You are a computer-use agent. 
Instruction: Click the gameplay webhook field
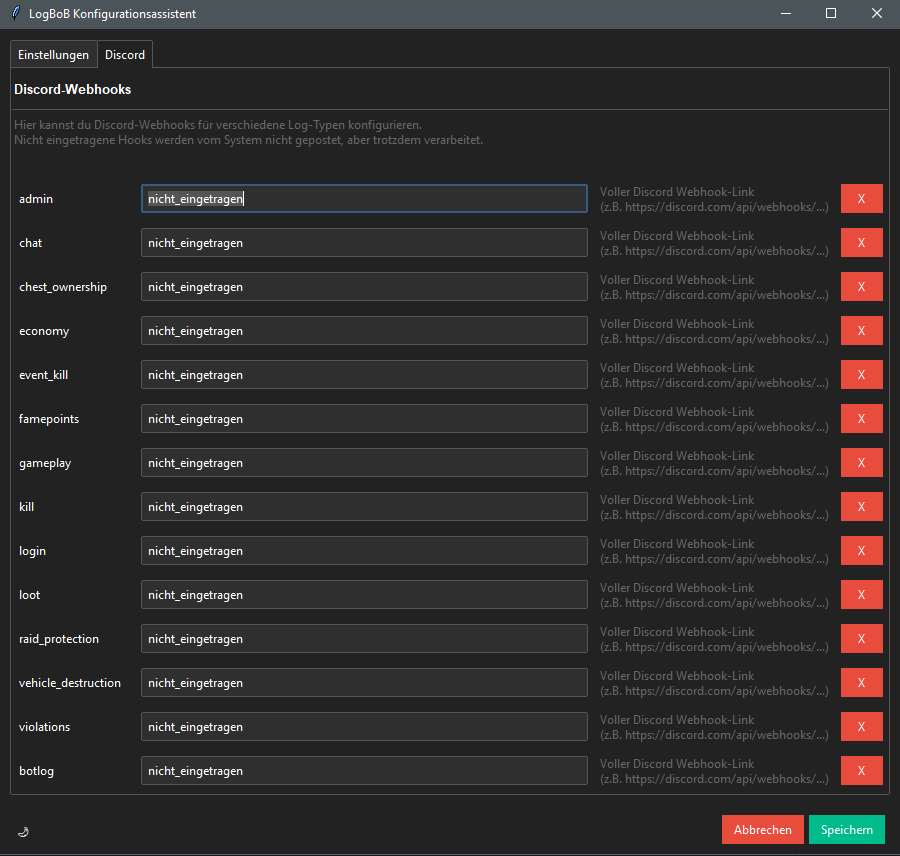tap(364, 463)
